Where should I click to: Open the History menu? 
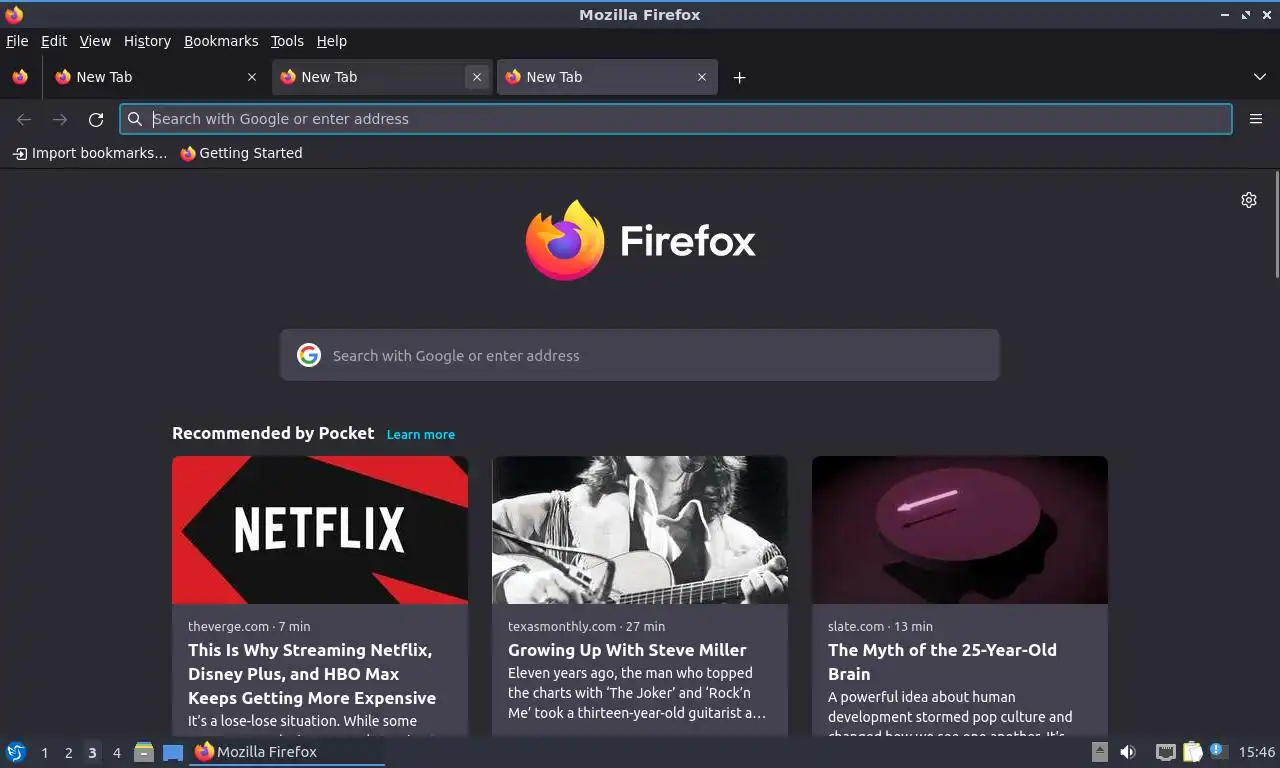click(x=147, y=41)
